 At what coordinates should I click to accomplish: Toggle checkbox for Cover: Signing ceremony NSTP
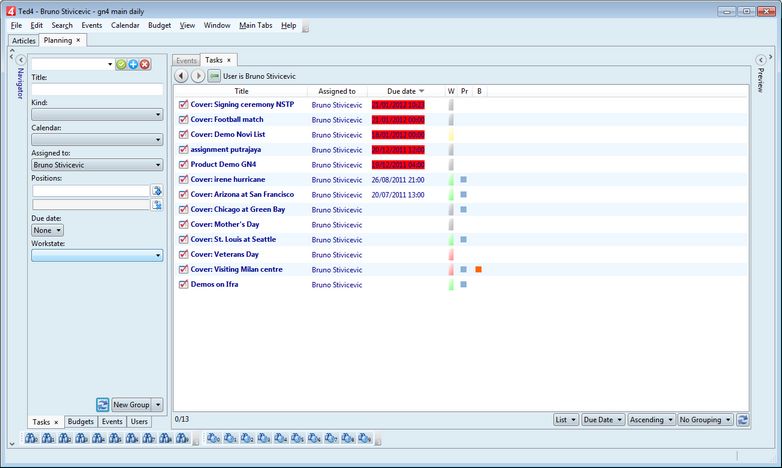[183, 105]
